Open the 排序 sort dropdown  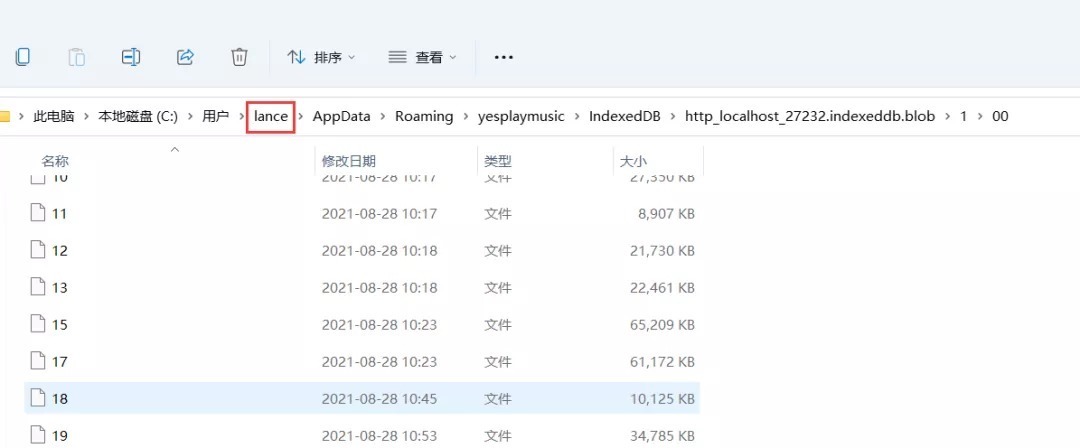[321, 57]
